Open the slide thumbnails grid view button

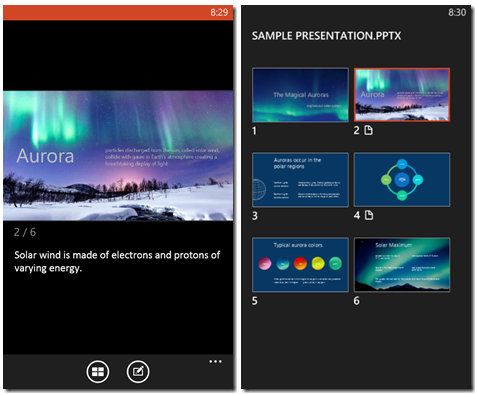tap(98, 372)
